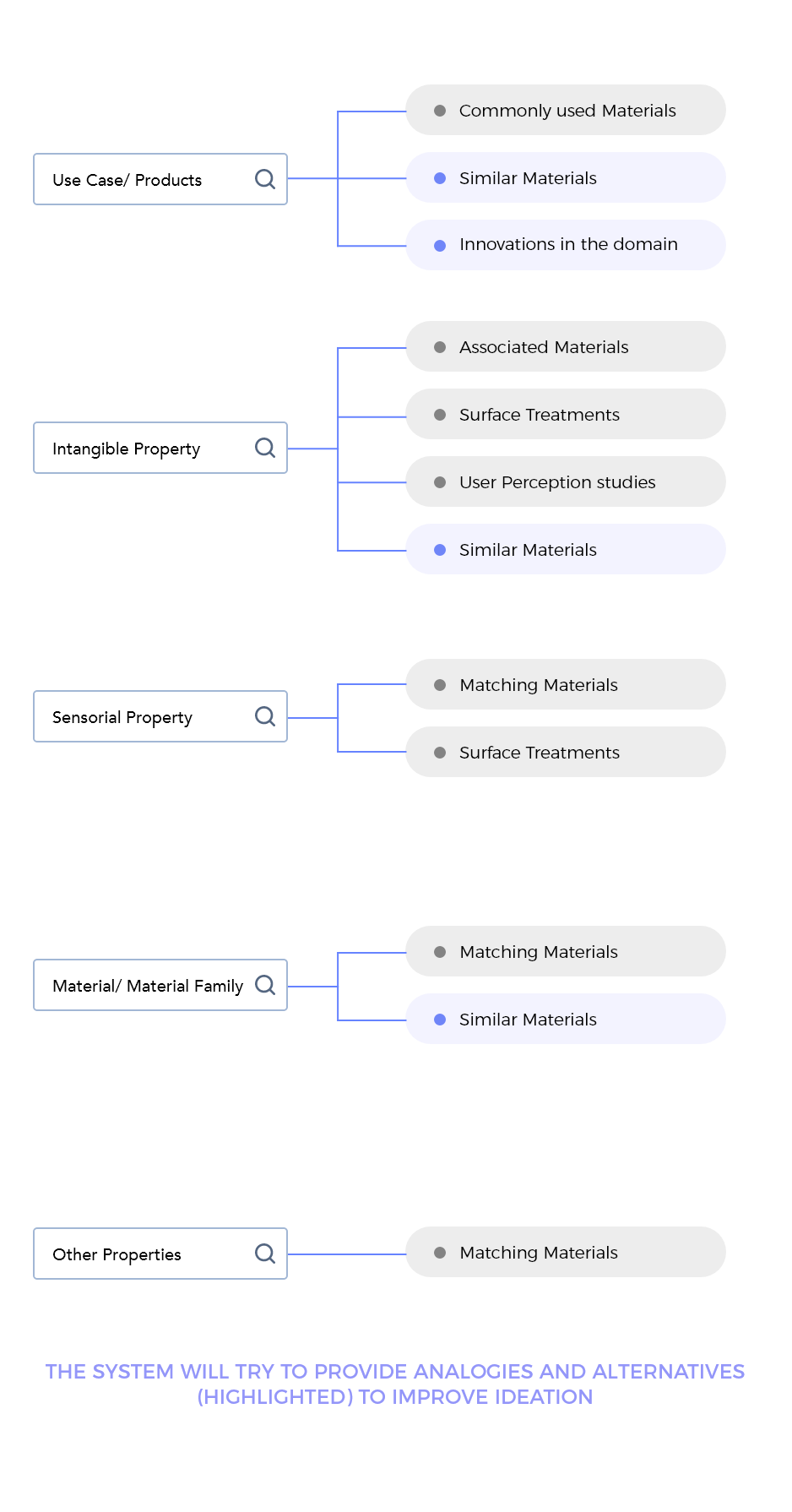This screenshot has width=792, height=1512.
Task: Open Surface Treatments under Sensorial Property
Action: click(566, 752)
